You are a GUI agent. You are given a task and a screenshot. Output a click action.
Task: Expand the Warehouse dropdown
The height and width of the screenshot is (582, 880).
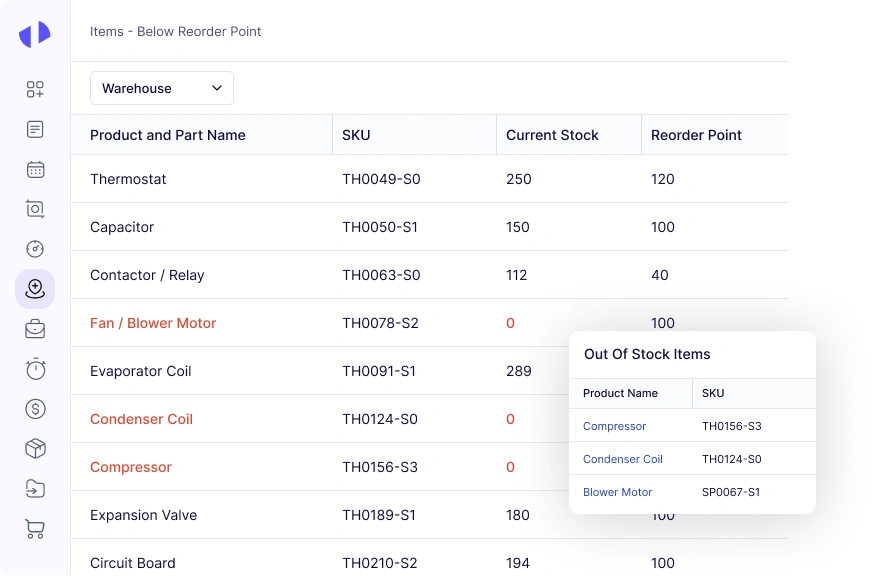click(x=162, y=88)
